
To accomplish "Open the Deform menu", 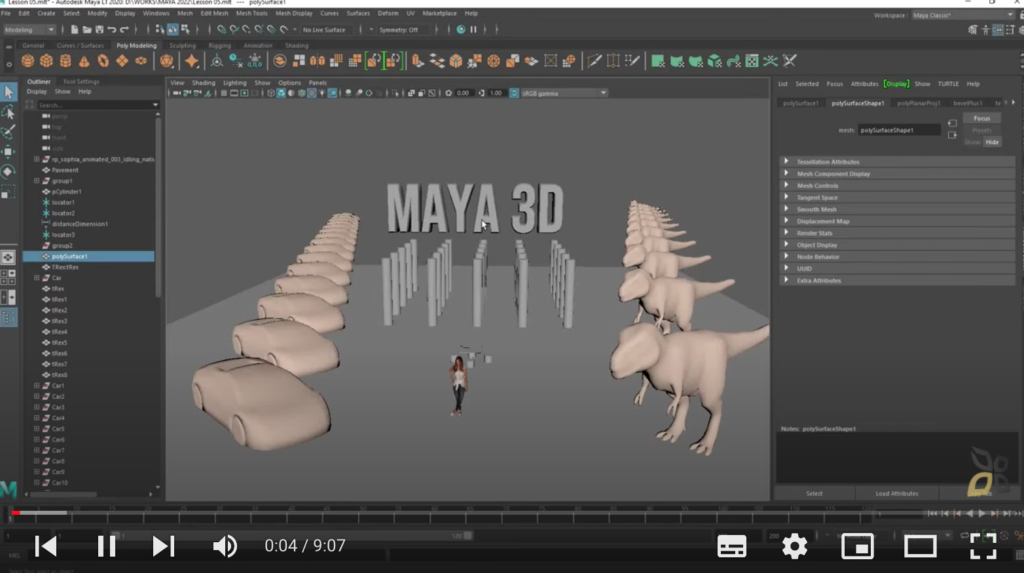I will [x=387, y=13].
